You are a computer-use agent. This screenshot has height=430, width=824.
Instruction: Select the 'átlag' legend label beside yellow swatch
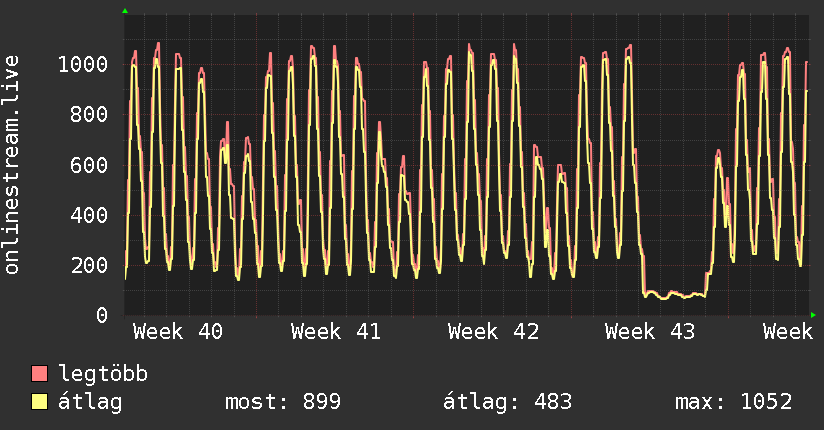(x=90, y=402)
